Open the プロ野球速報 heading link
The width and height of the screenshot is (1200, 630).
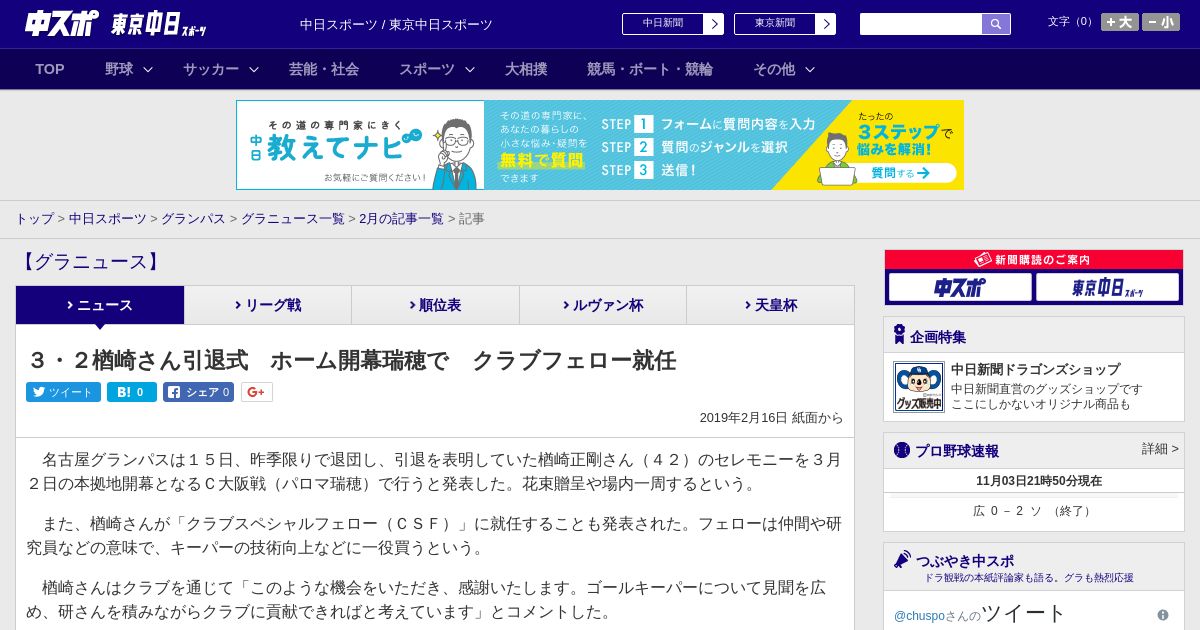point(957,451)
